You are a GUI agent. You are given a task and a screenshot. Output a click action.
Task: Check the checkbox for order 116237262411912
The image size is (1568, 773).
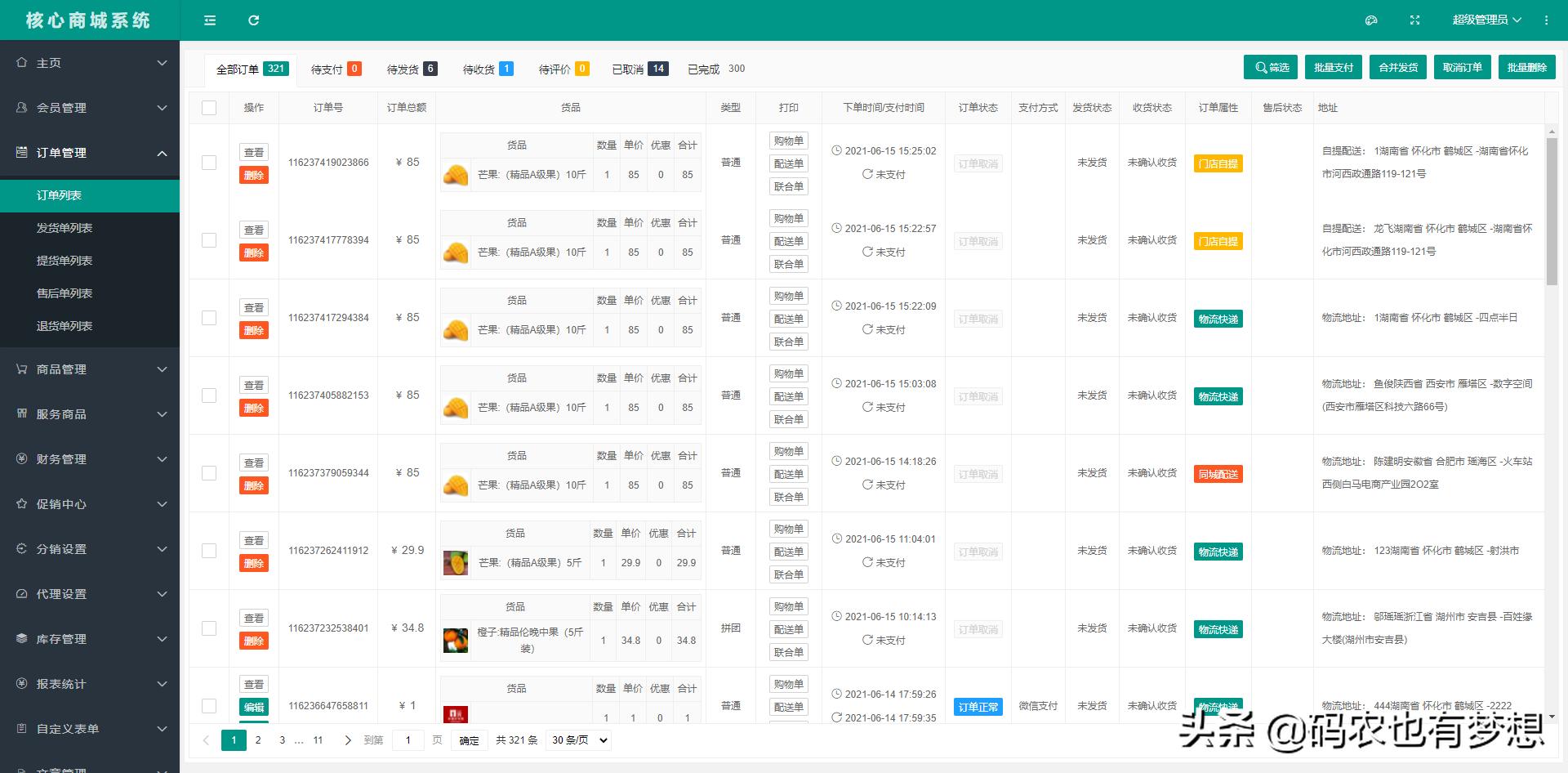(209, 550)
